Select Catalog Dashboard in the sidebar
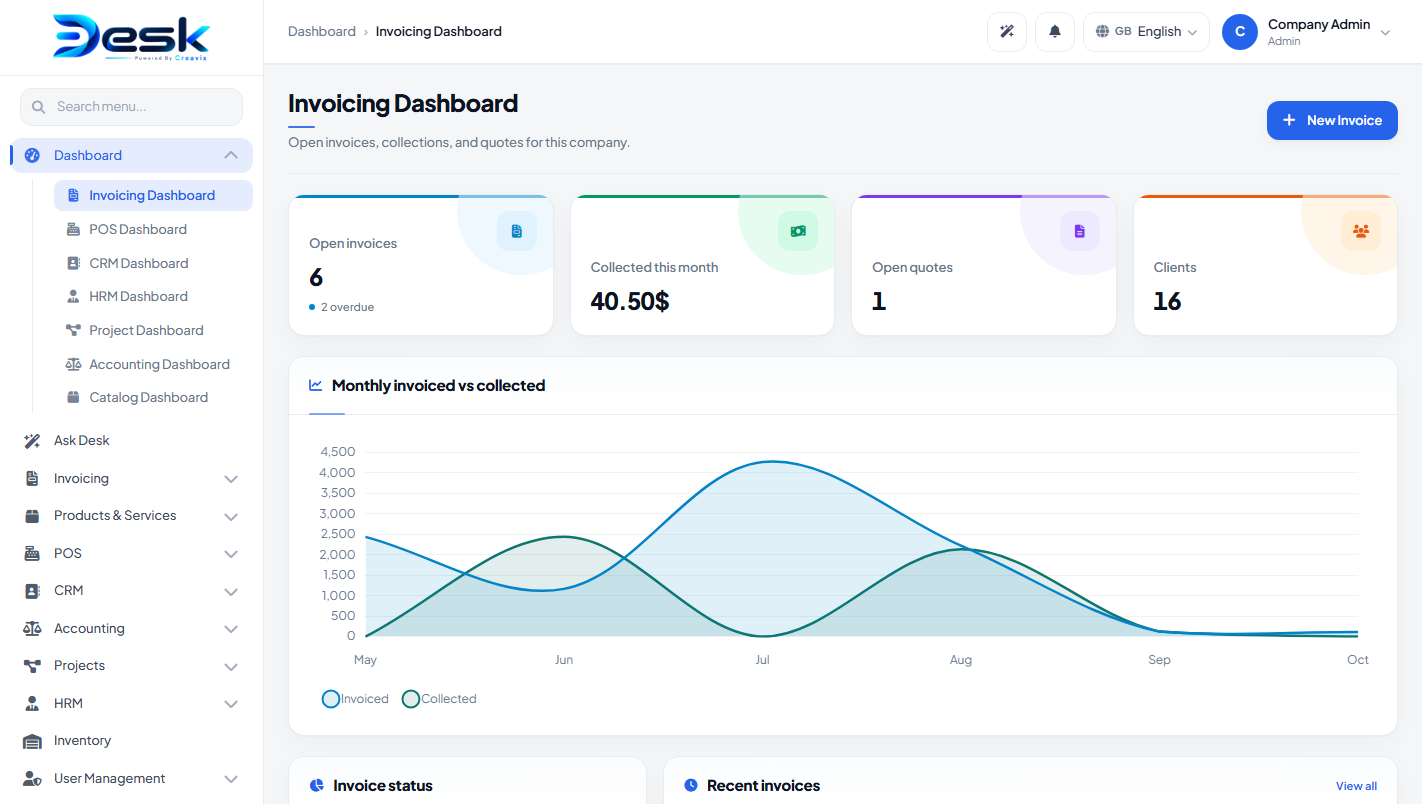1422x804 pixels. 153,397
